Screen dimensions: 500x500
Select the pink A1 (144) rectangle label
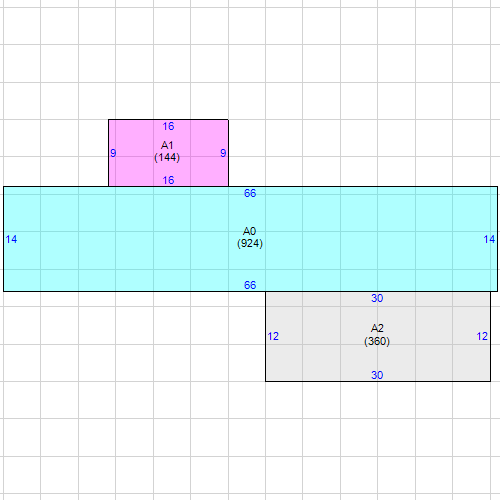pos(167,151)
